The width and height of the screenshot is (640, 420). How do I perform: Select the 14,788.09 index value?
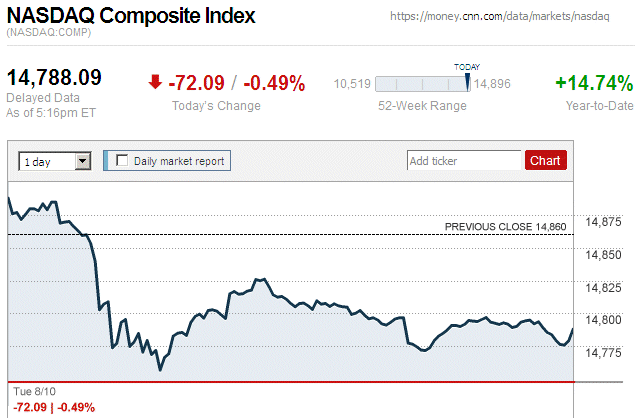pos(55,77)
